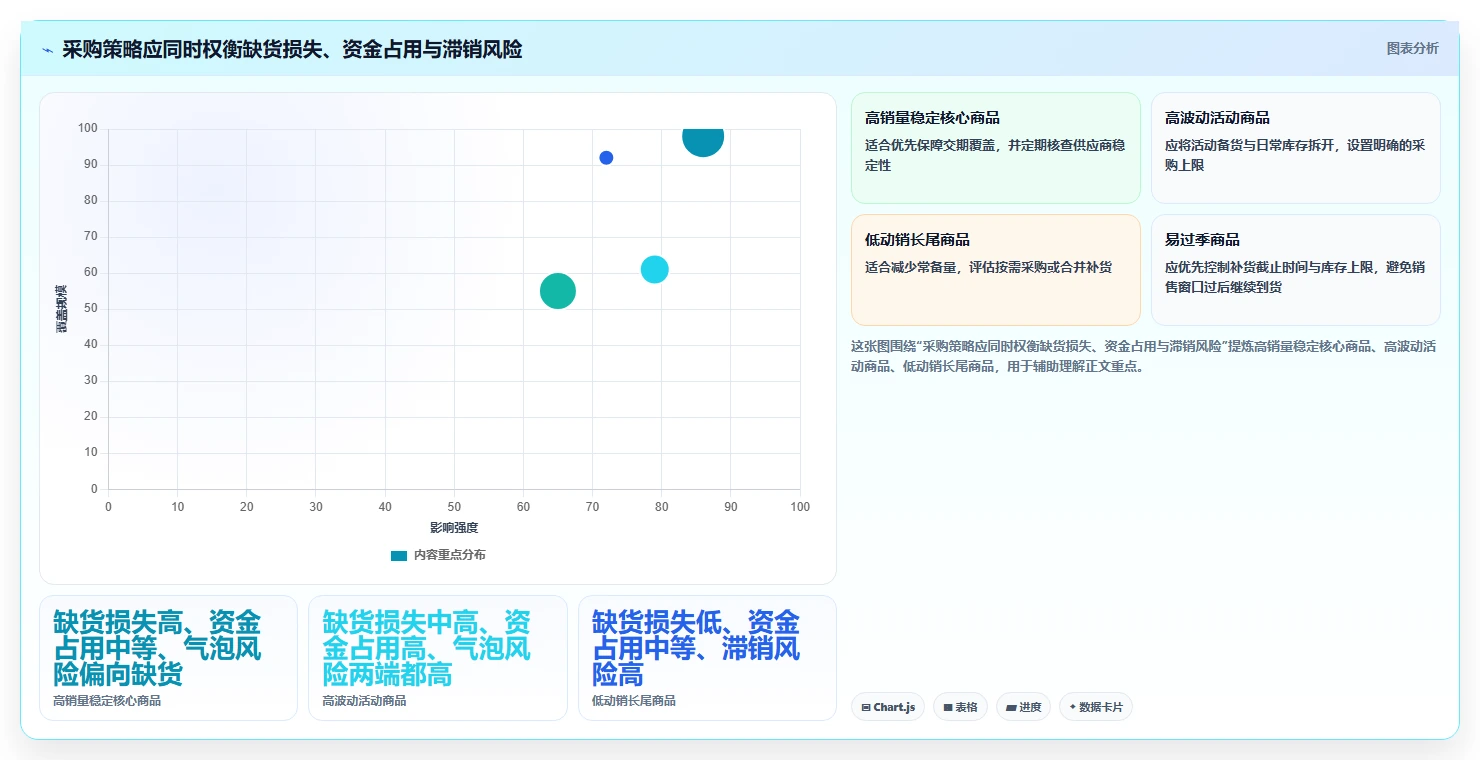This screenshot has width=1480, height=760.
Task: Open the 低动销长尾商品 orange card
Action: pyautogui.click(x=995, y=270)
